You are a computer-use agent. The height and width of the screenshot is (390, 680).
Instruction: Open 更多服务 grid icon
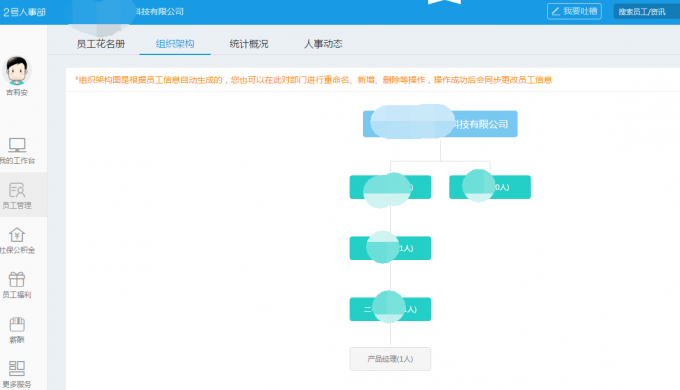[x=17, y=369]
